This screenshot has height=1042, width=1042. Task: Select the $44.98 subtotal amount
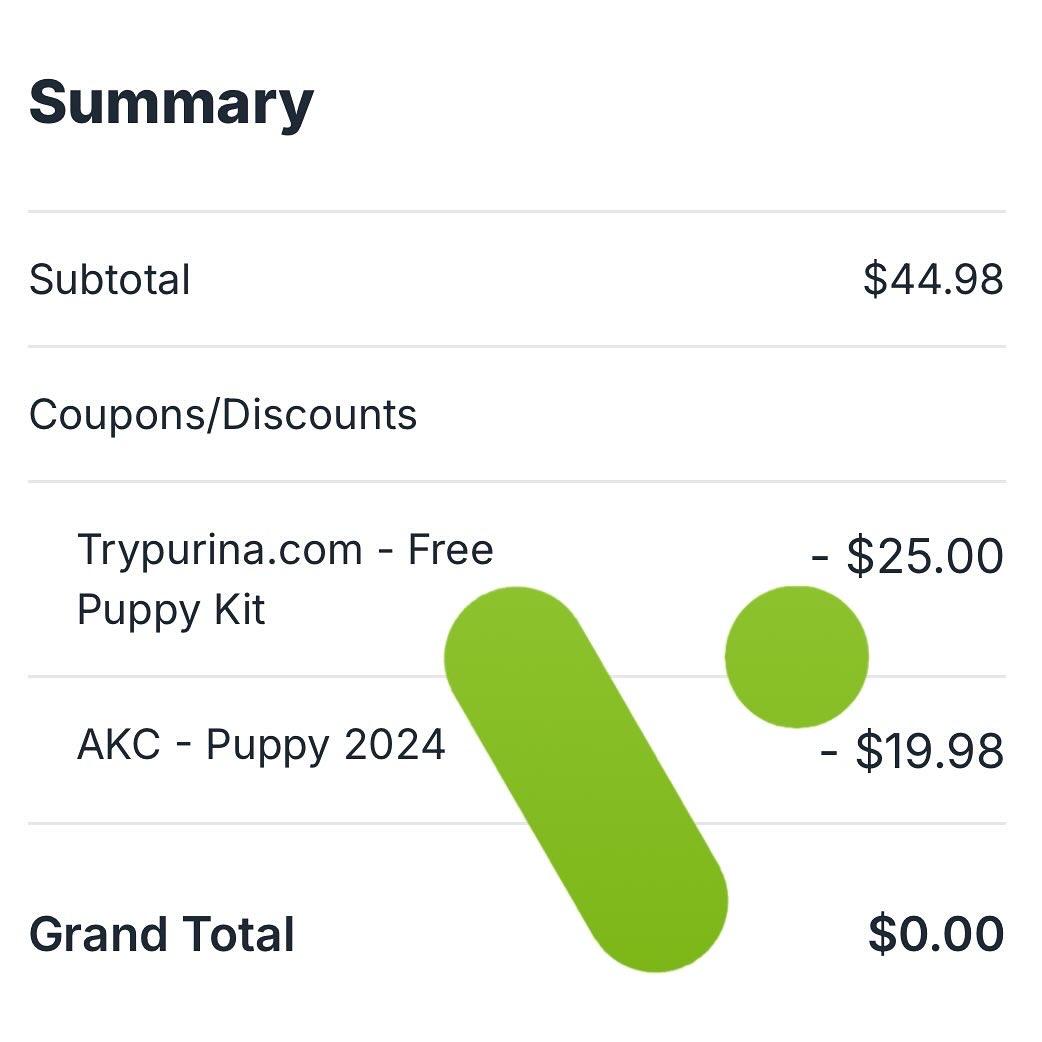click(933, 279)
